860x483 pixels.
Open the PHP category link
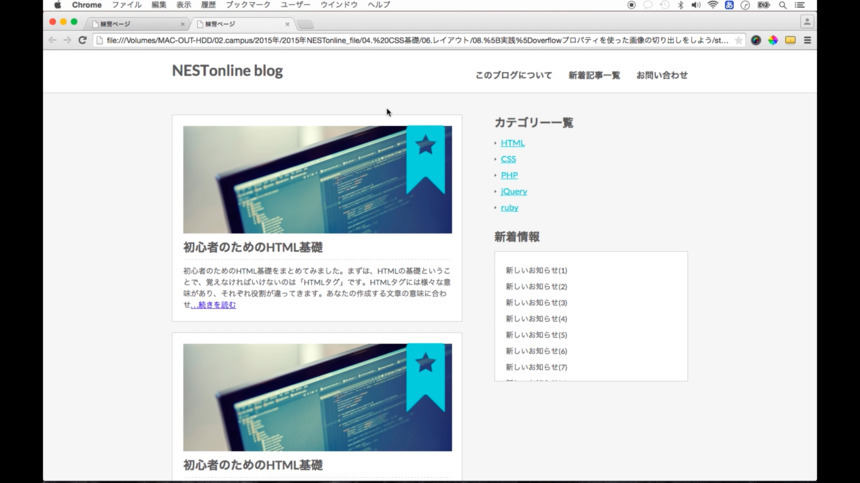[x=509, y=175]
